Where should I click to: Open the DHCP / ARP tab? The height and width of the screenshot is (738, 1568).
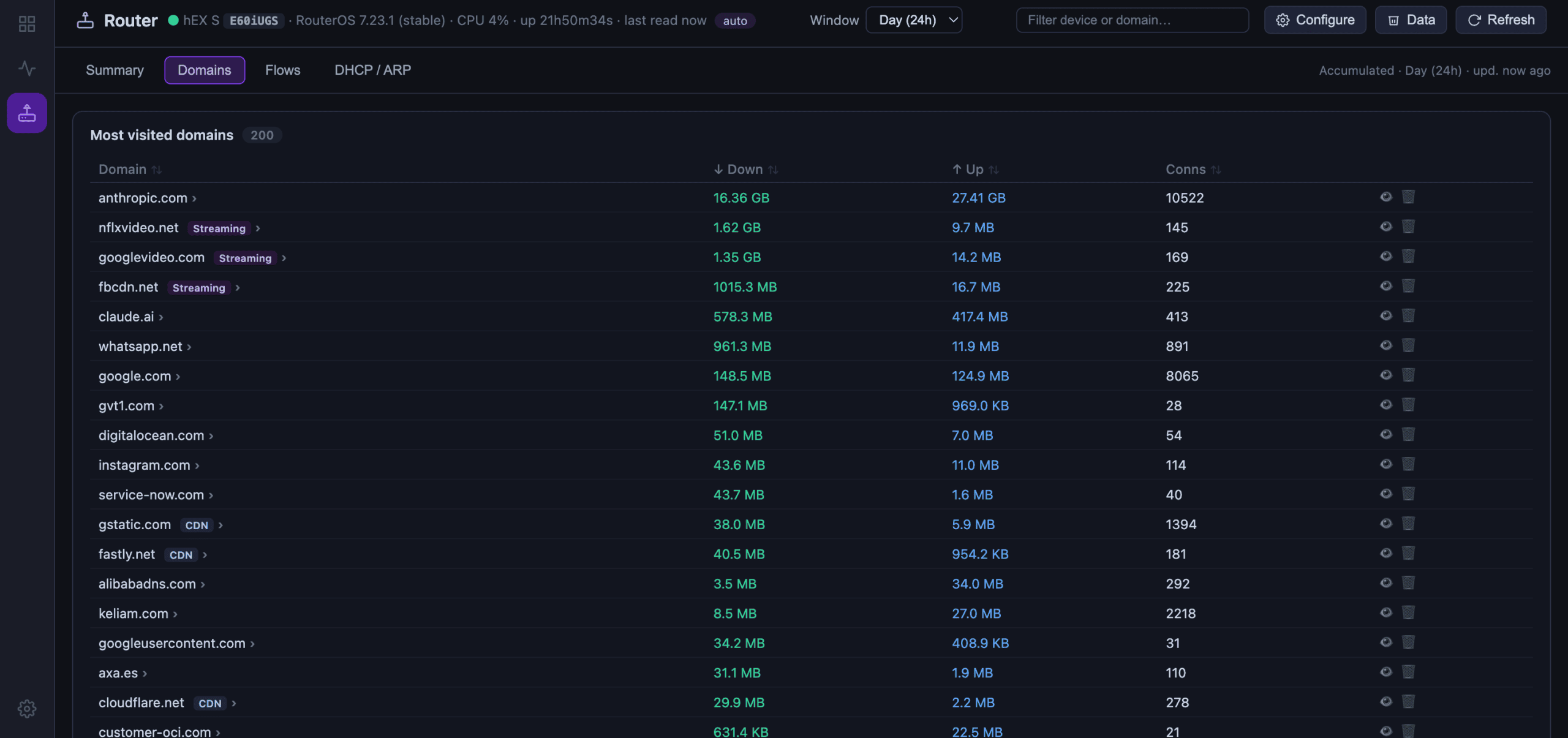tap(372, 70)
